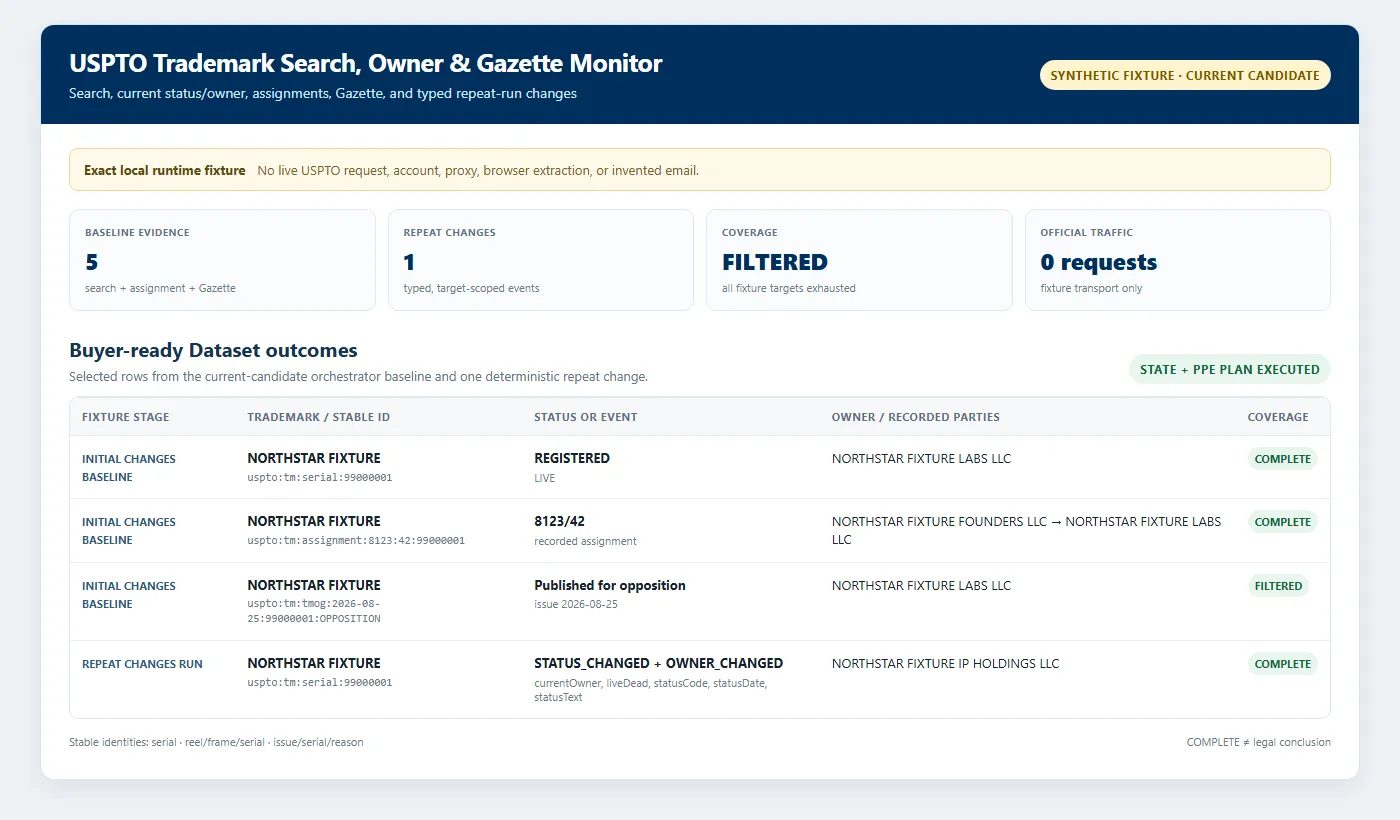Click the 8123/42 assignment number
This screenshot has height=820, width=1400.
point(561,521)
